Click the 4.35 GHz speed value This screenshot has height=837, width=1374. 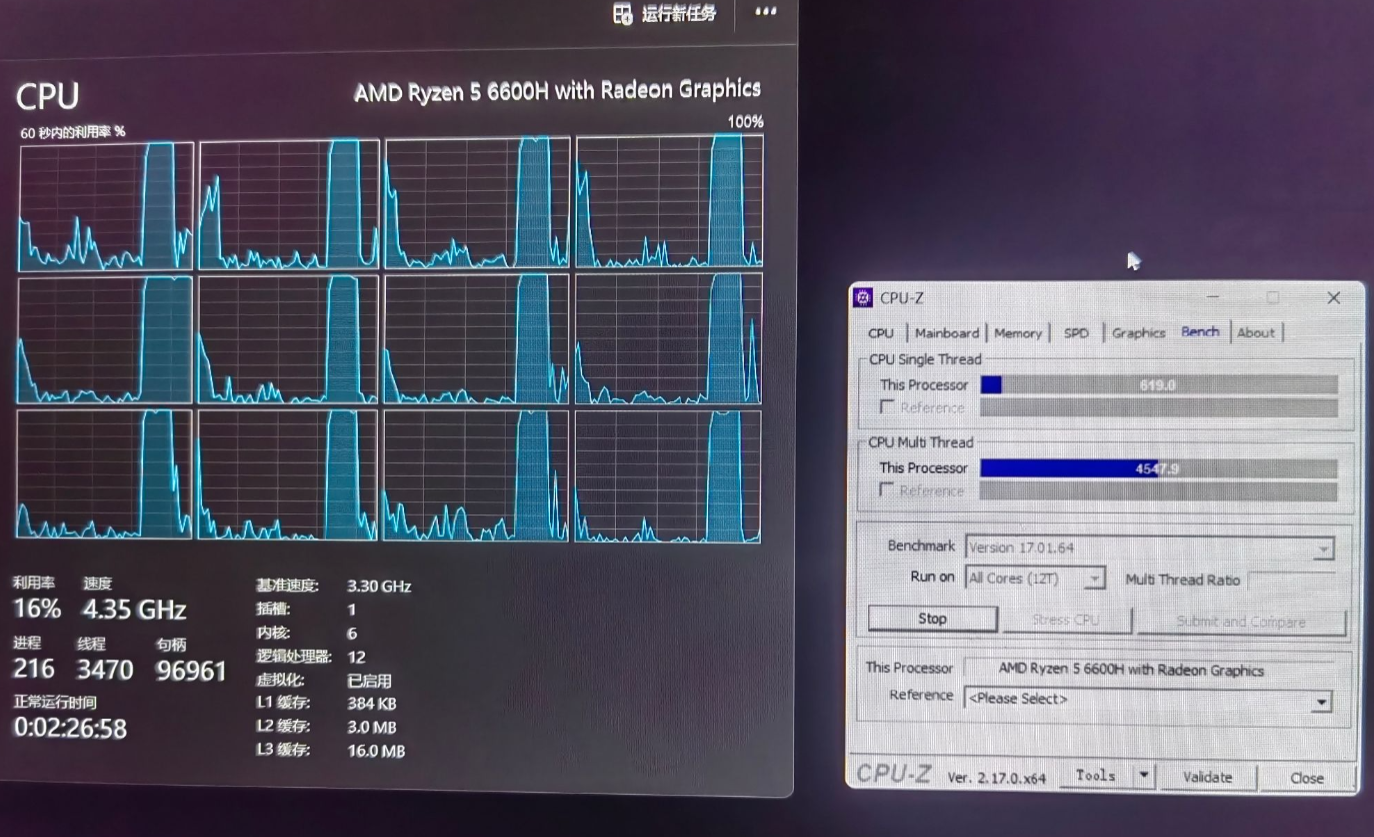(x=135, y=610)
